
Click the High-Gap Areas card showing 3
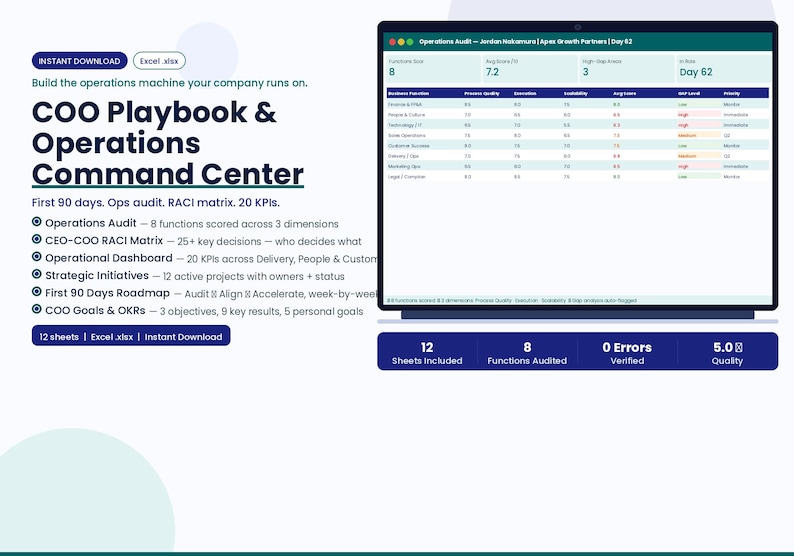[626, 68]
